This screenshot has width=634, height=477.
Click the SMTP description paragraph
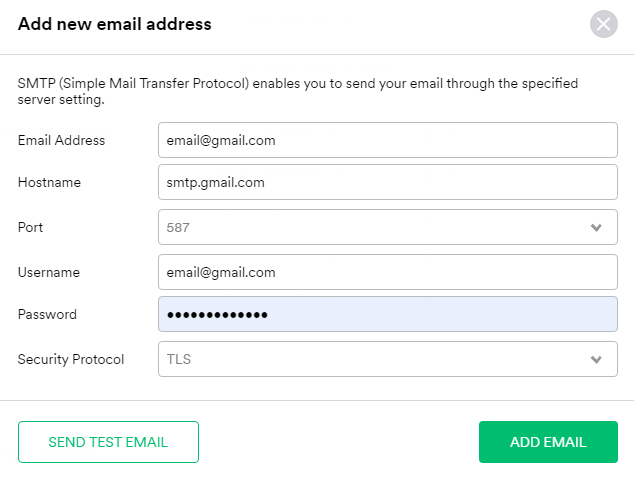pos(297,91)
